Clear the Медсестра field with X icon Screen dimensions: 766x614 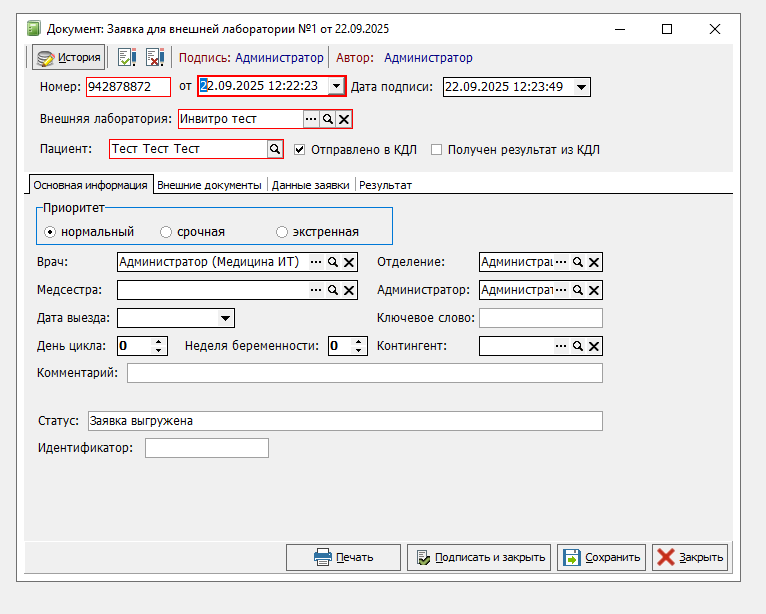(x=349, y=290)
